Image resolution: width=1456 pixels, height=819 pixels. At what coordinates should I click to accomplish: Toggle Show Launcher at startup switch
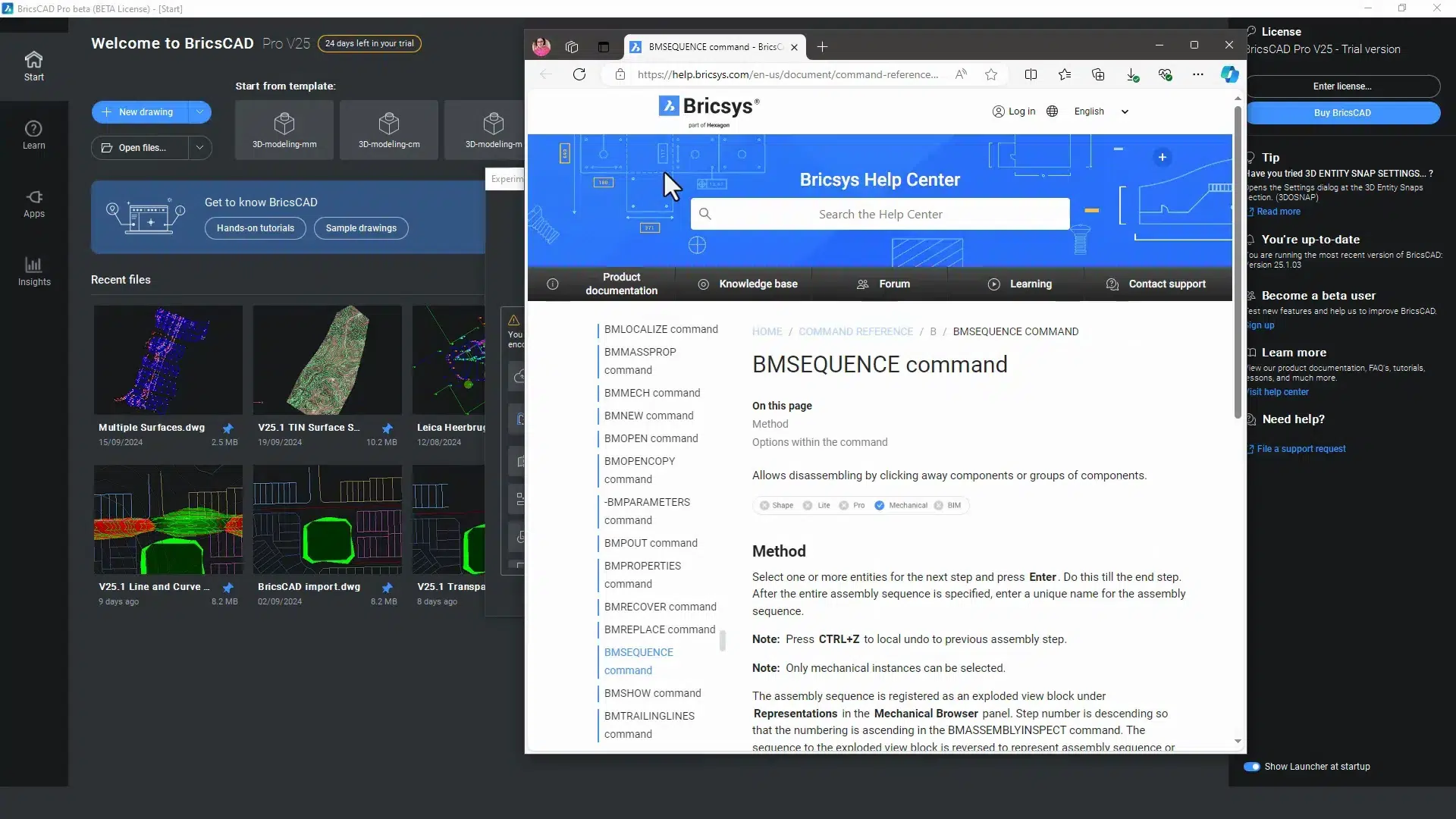pos(1251,767)
